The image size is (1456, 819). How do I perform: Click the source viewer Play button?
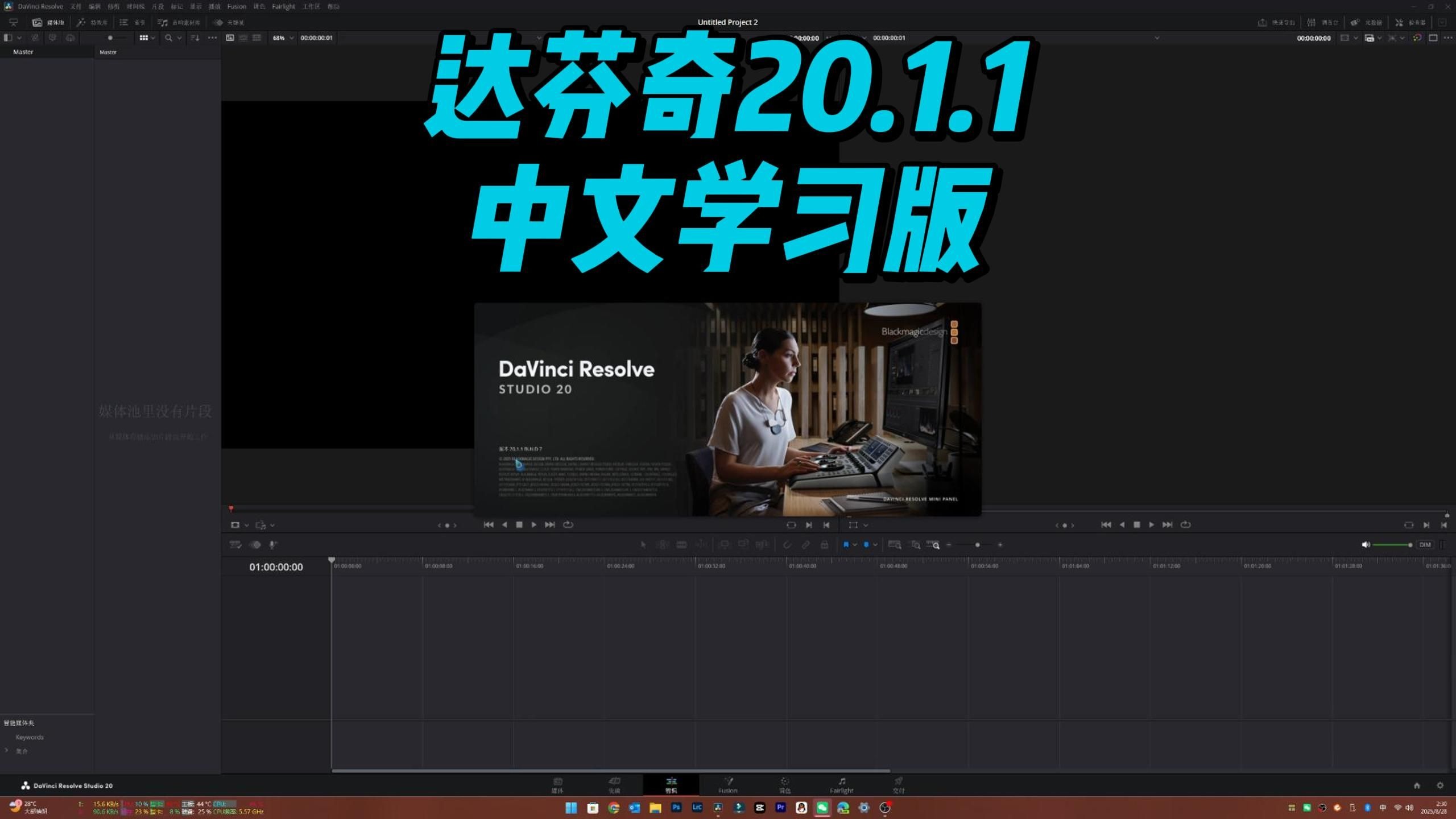point(533,524)
